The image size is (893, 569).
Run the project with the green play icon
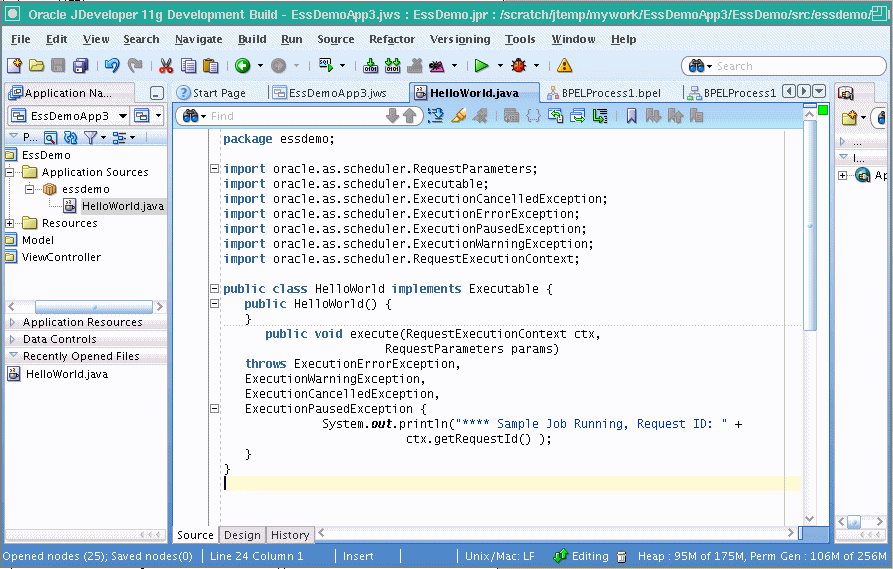(481, 66)
